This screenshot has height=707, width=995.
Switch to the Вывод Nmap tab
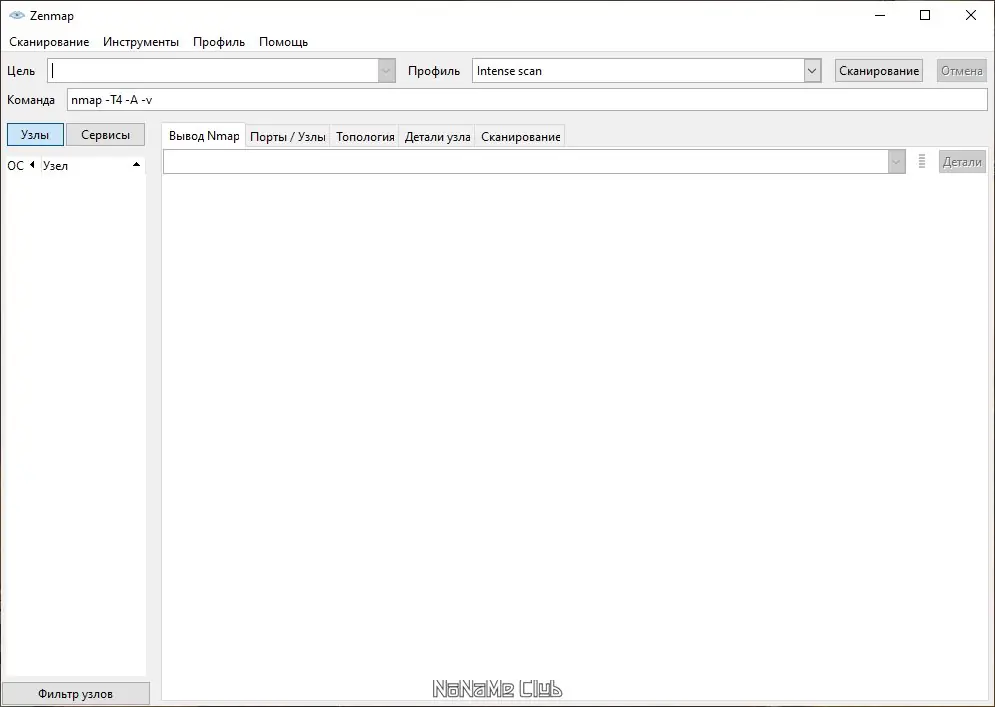(x=204, y=136)
